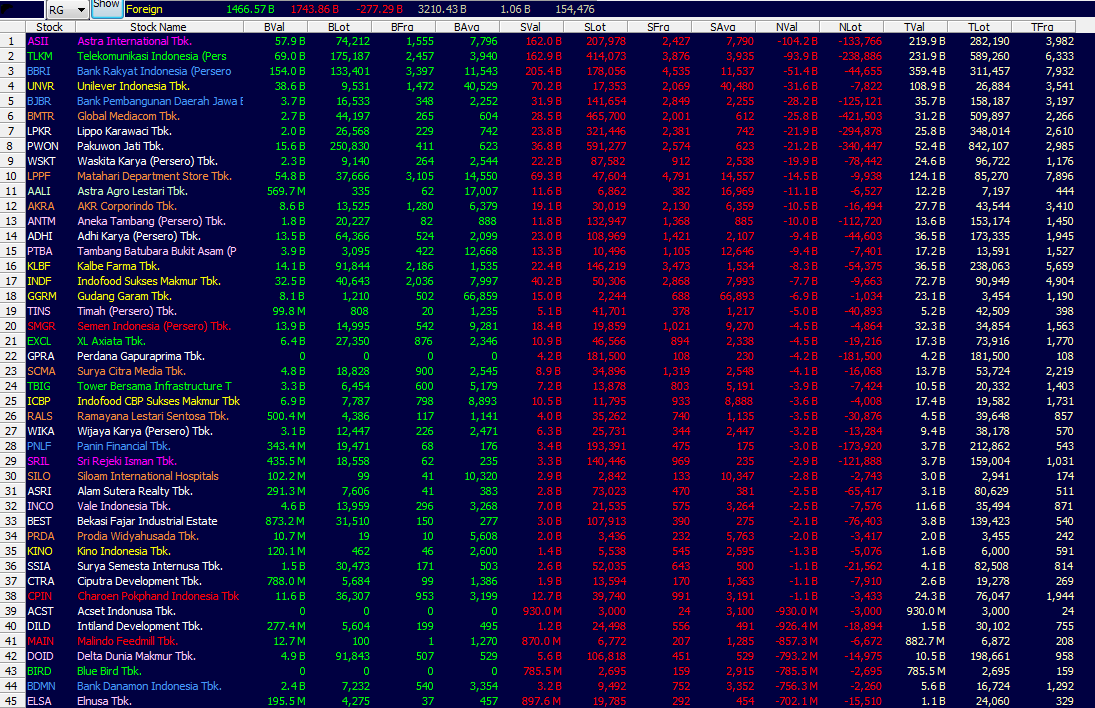Sort by the SLot column header

pyautogui.click(x=595, y=27)
